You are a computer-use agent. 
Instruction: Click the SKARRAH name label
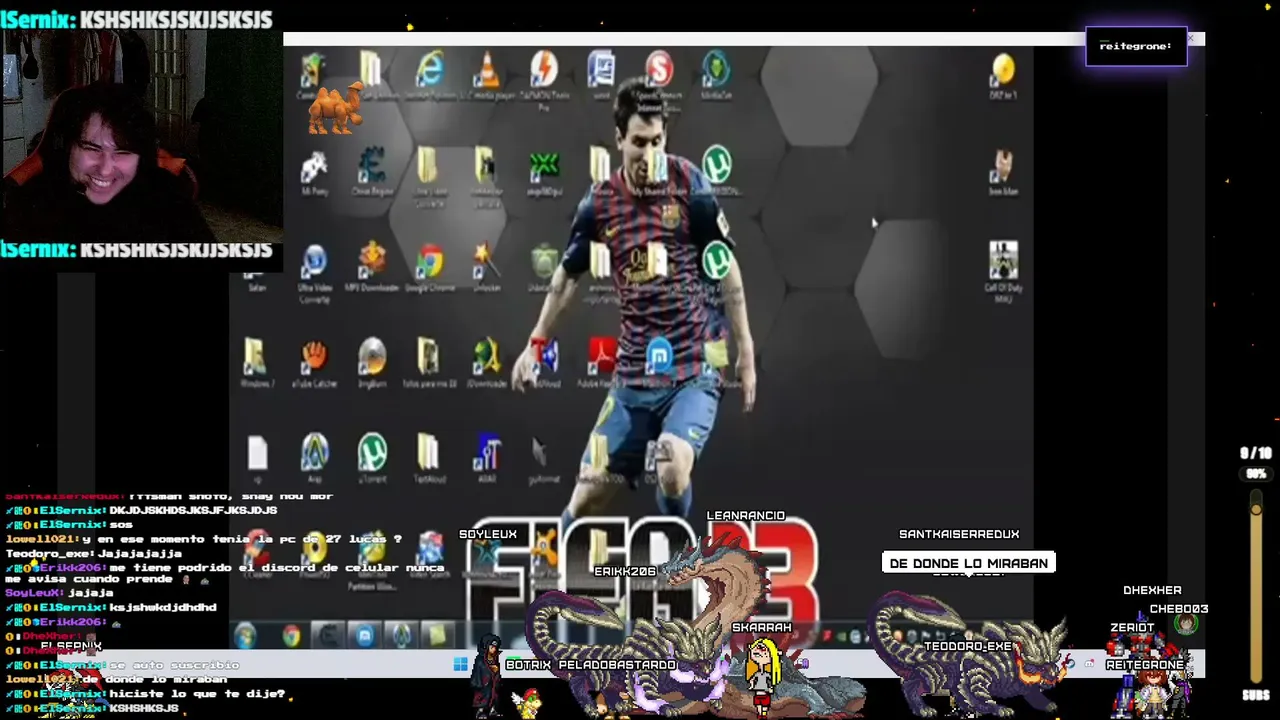tap(762, 628)
